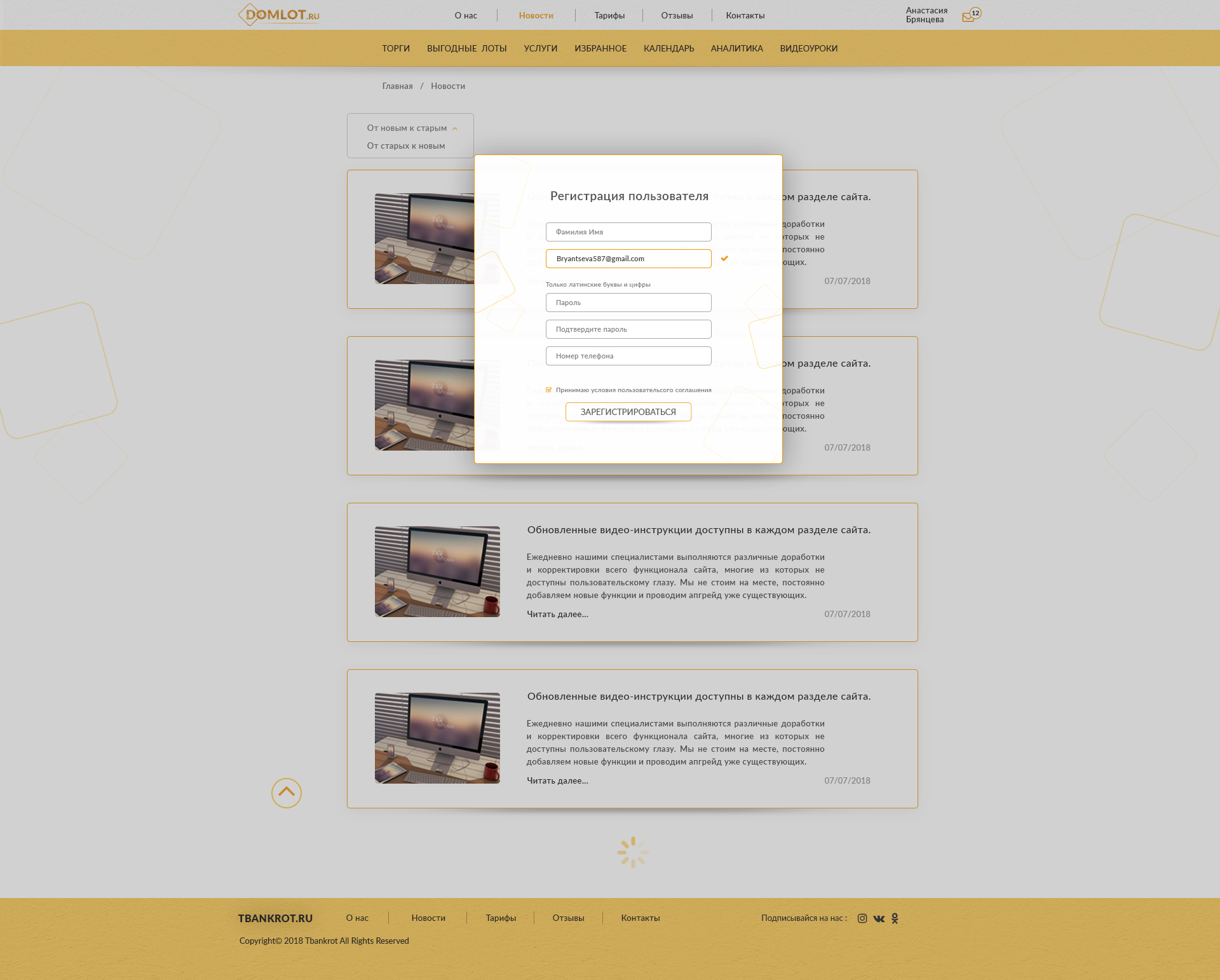Screen dimensions: 1220x980
Task: Open 'Тарифы' in the footer
Action: 501,918
